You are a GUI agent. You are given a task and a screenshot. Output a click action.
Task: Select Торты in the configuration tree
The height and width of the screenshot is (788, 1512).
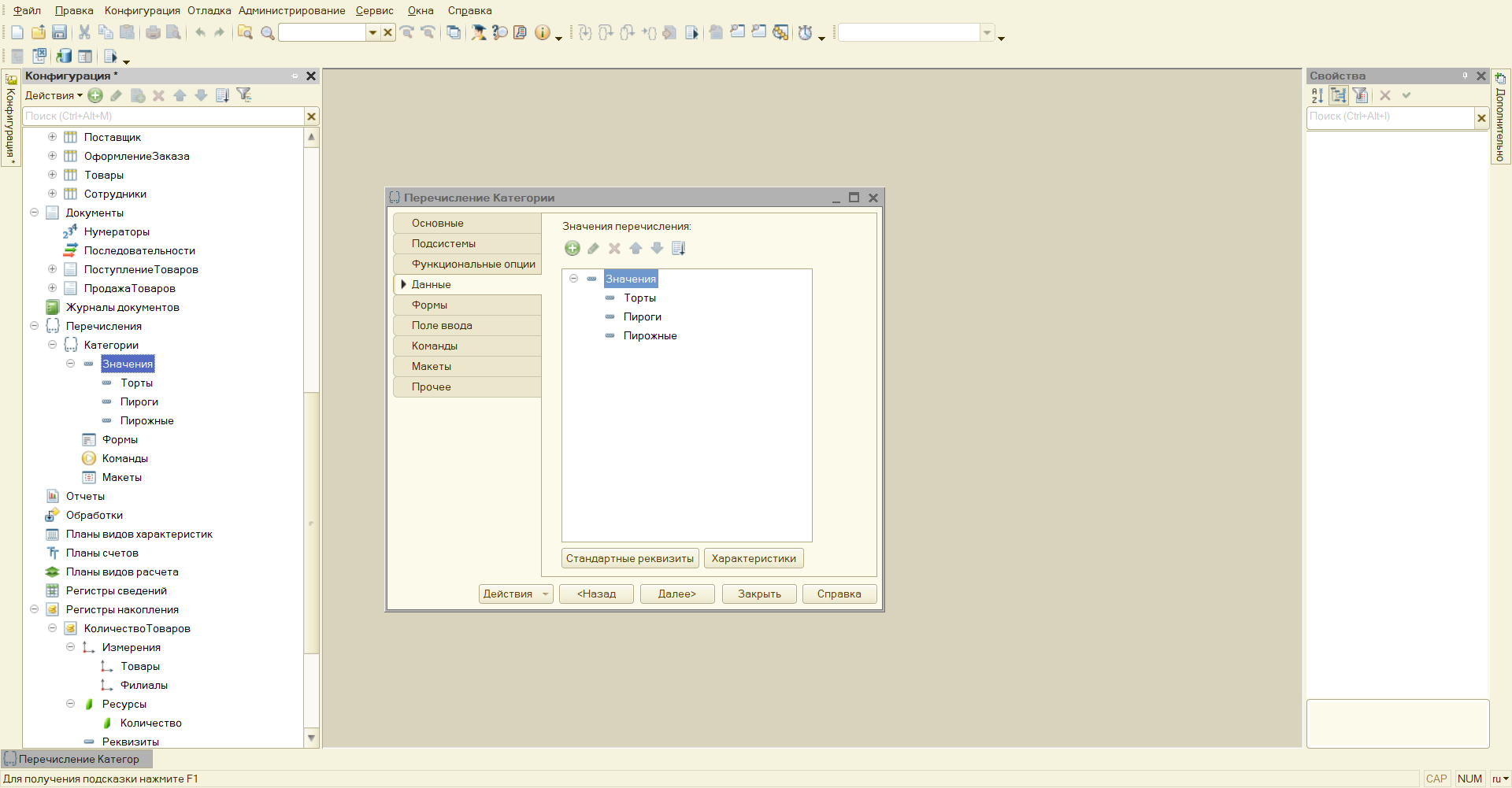[x=136, y=383]
